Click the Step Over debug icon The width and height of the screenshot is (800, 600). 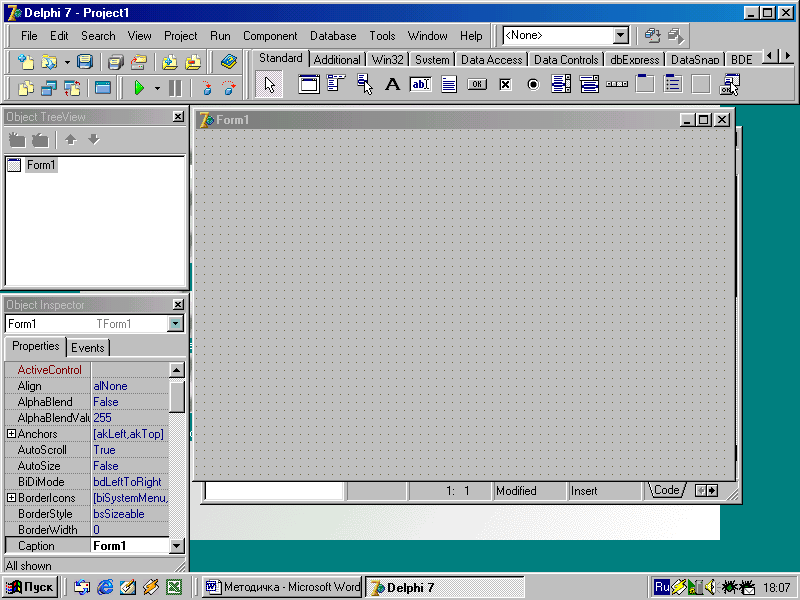(x=229, y=88)
